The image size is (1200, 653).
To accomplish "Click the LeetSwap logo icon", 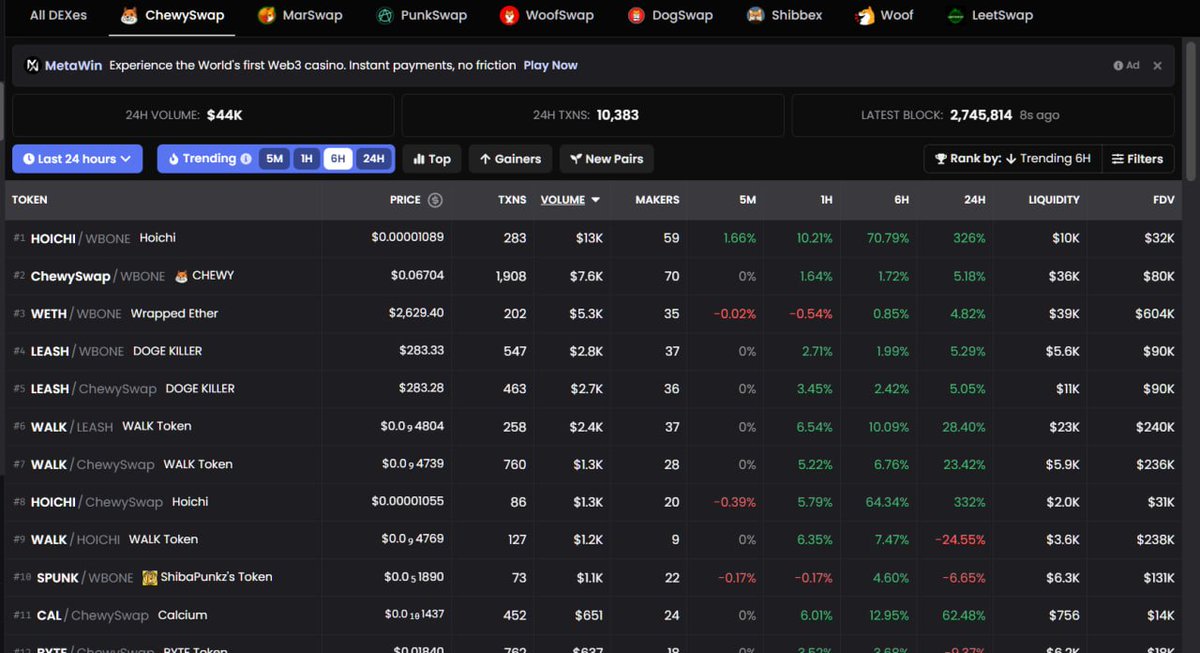I will tap(957, 16).
